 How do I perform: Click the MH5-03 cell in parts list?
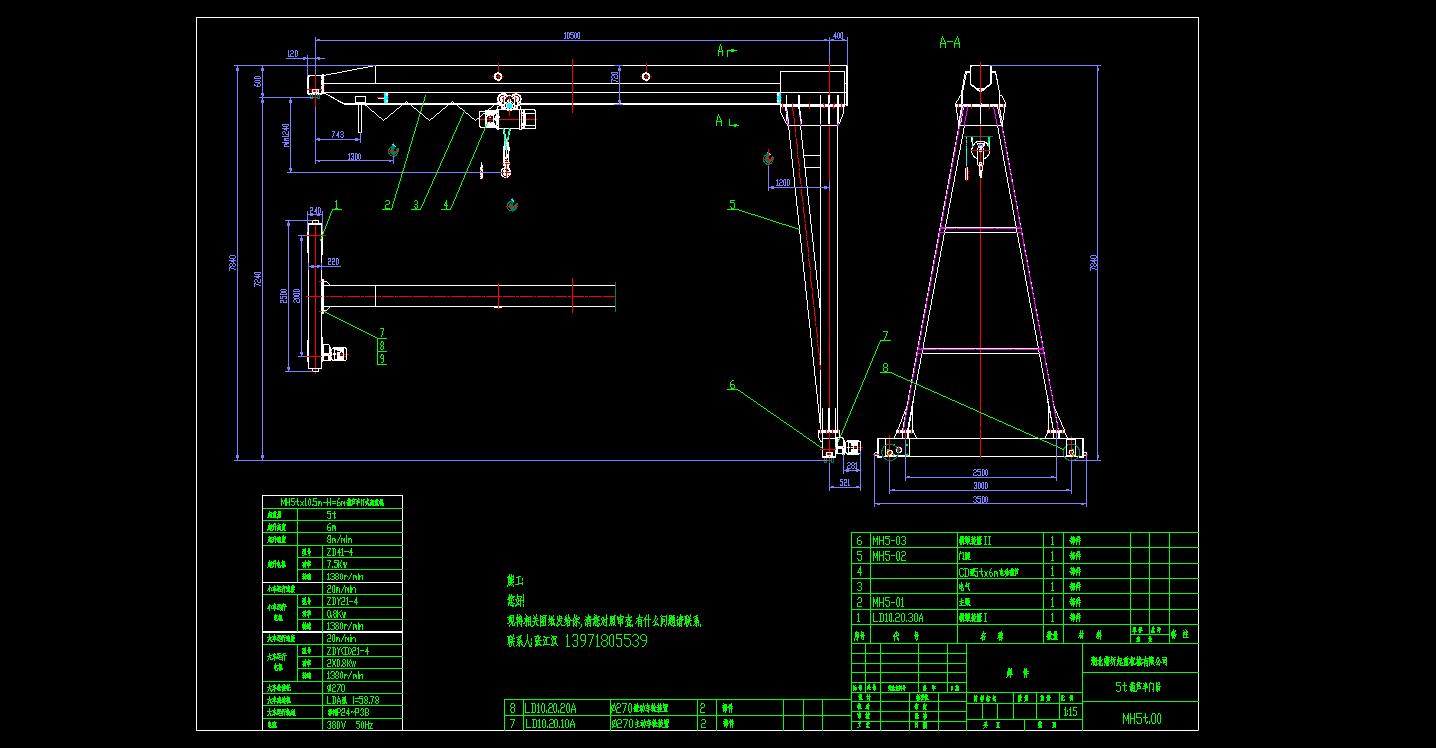[891, 540]
